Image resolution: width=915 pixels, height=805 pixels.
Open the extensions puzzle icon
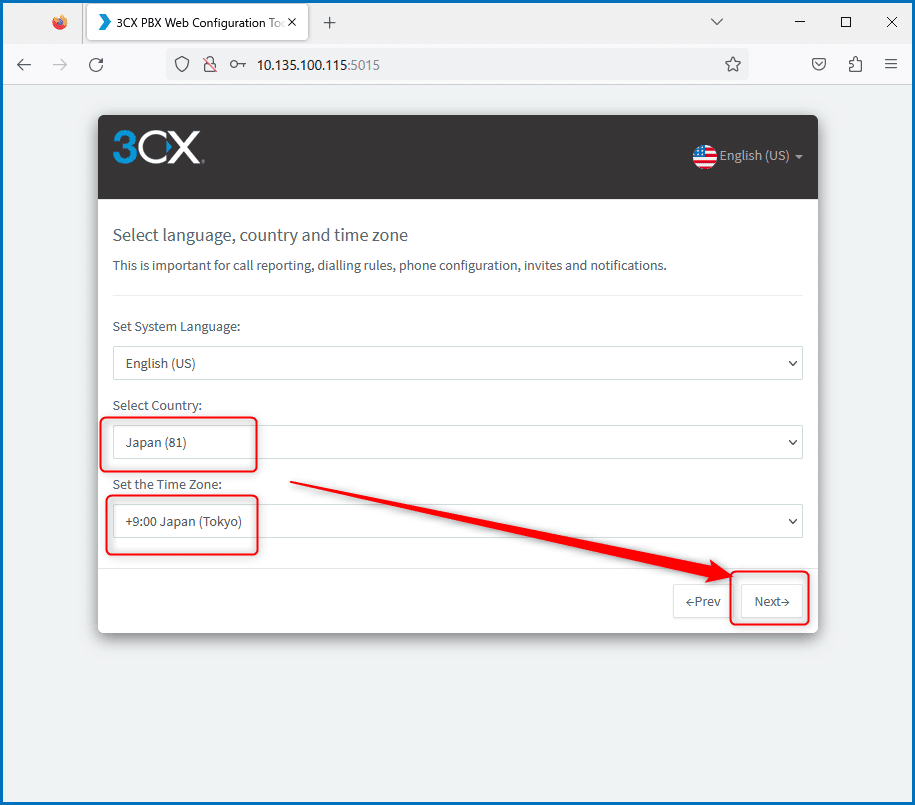[855, 64]
